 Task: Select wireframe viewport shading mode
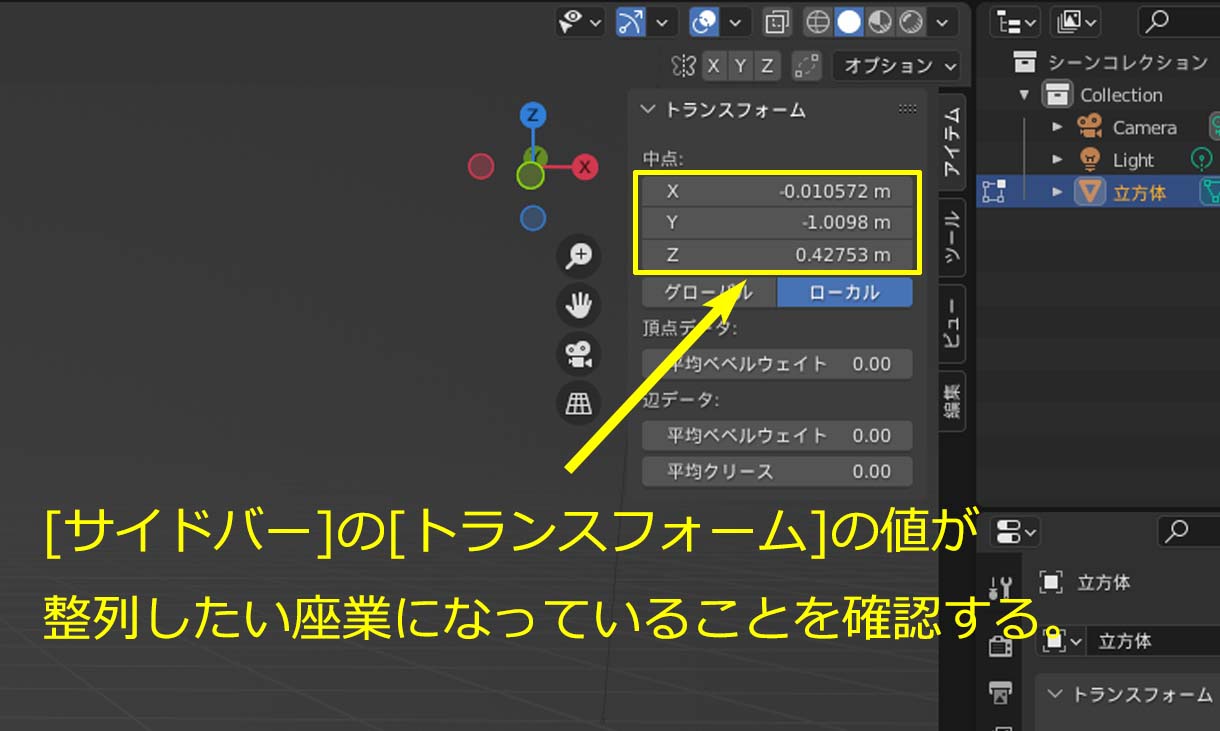(818, 21)
